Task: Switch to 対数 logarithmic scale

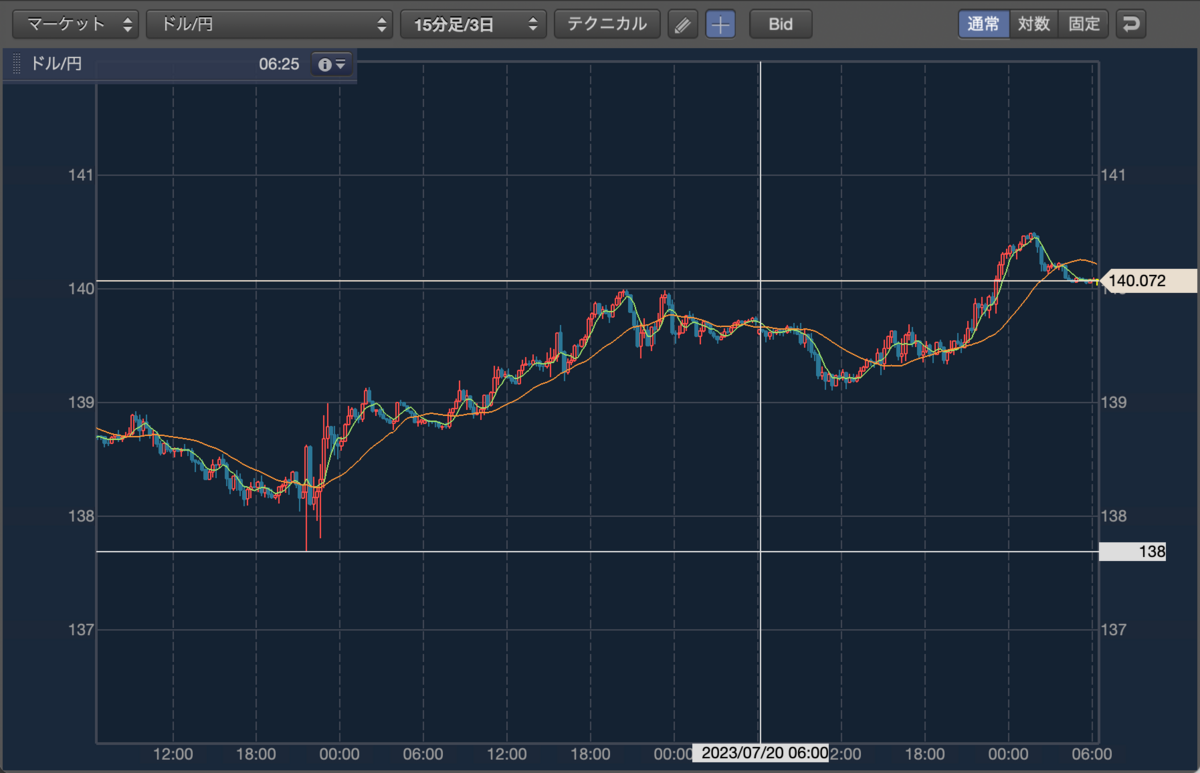Action: coord(1034,24)
